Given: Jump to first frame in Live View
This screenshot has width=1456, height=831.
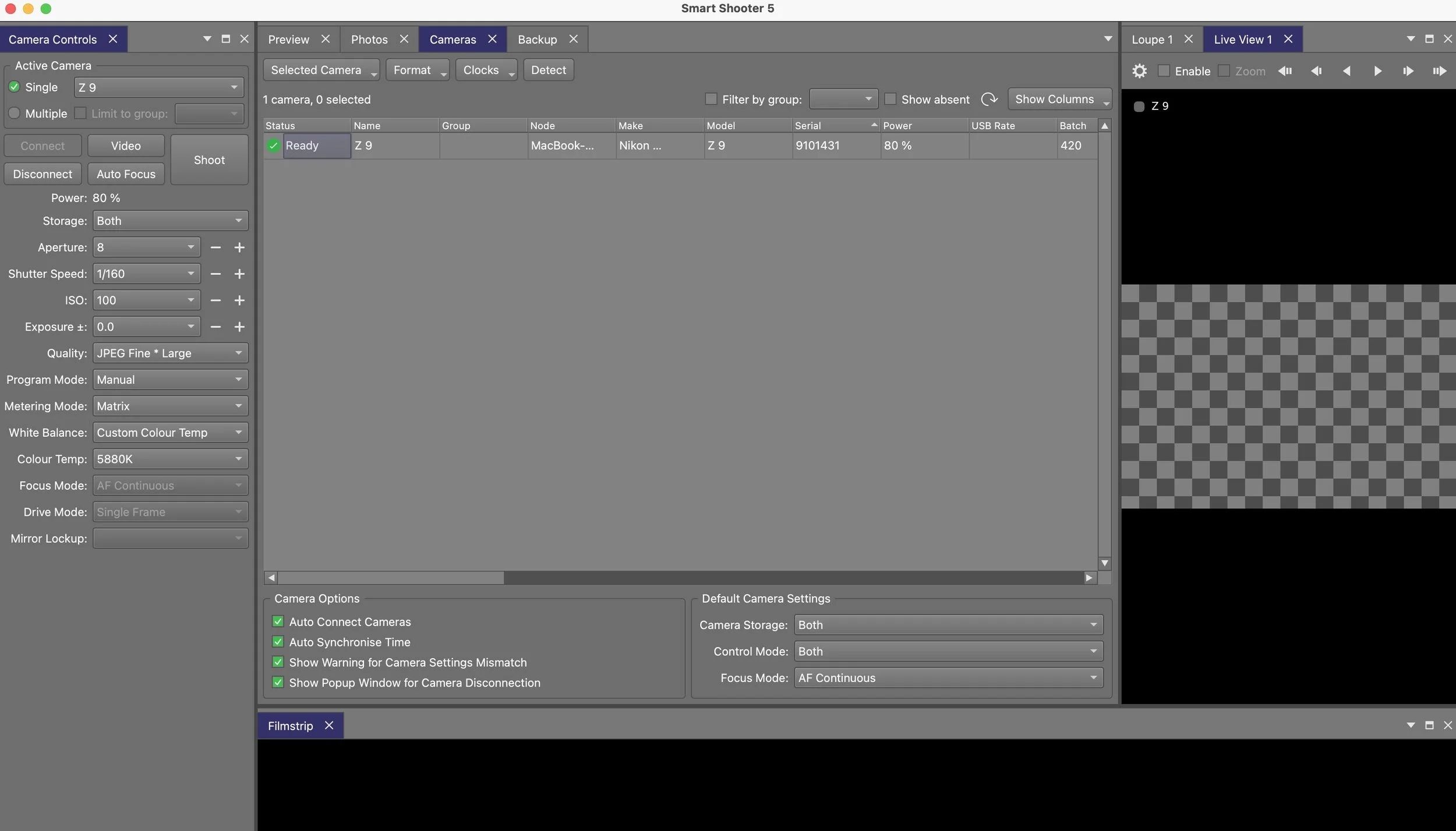Looking at the screenshot, I should tap(1285, 71).
